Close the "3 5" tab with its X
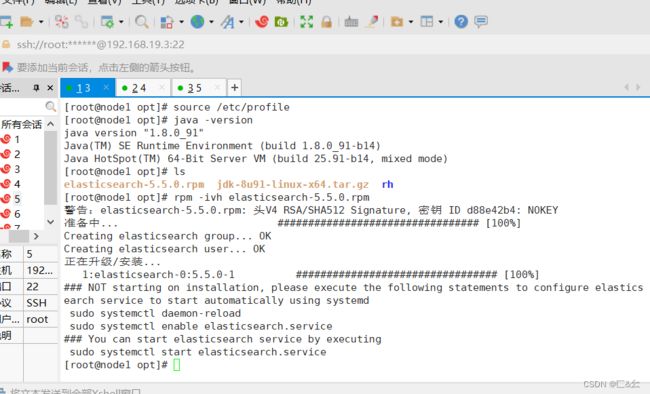Image resolution: width=650 pixels, height=394 pixels. (x=217, y=87)
